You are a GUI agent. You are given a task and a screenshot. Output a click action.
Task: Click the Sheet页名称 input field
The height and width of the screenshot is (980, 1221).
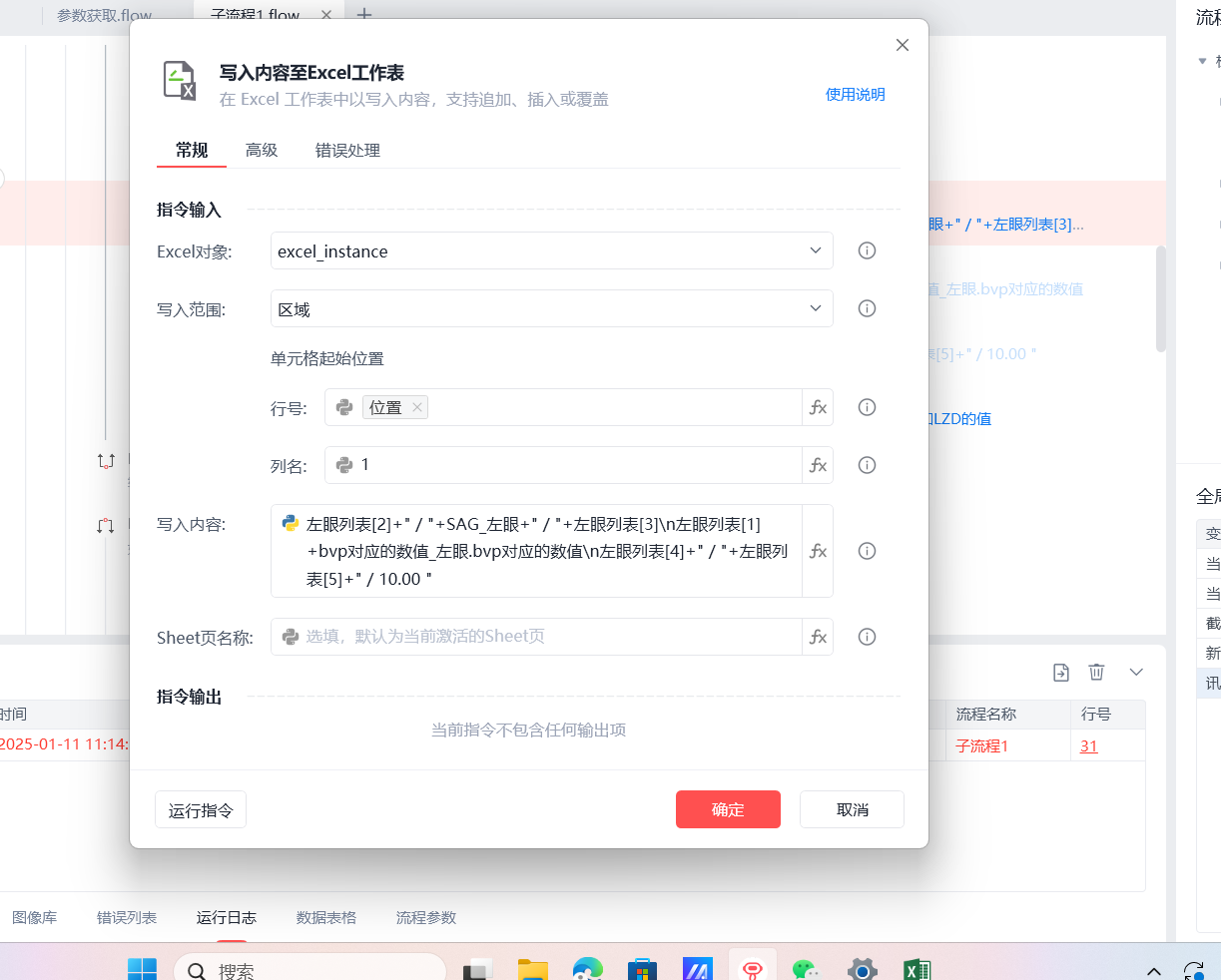point(551,637)
